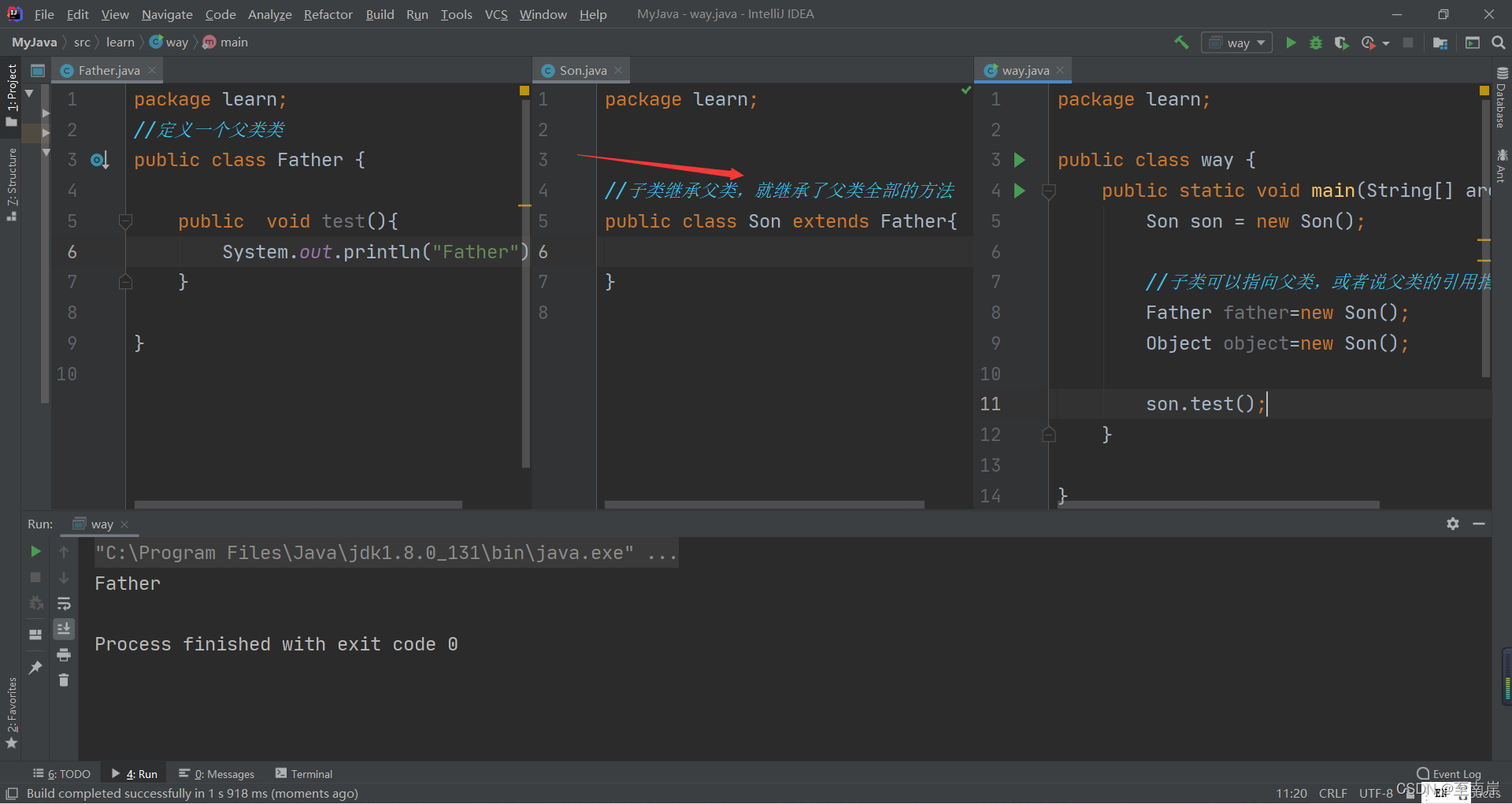Run 'way' with the toolbar green play icon

1291,43
